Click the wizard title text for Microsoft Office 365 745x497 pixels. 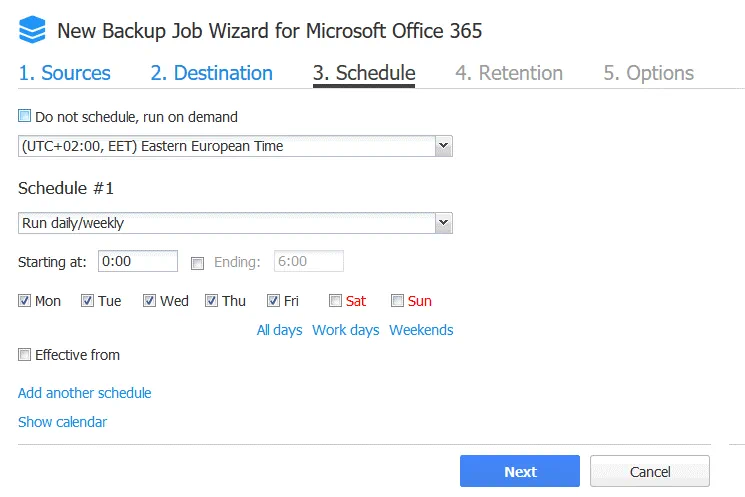point(270,31)
